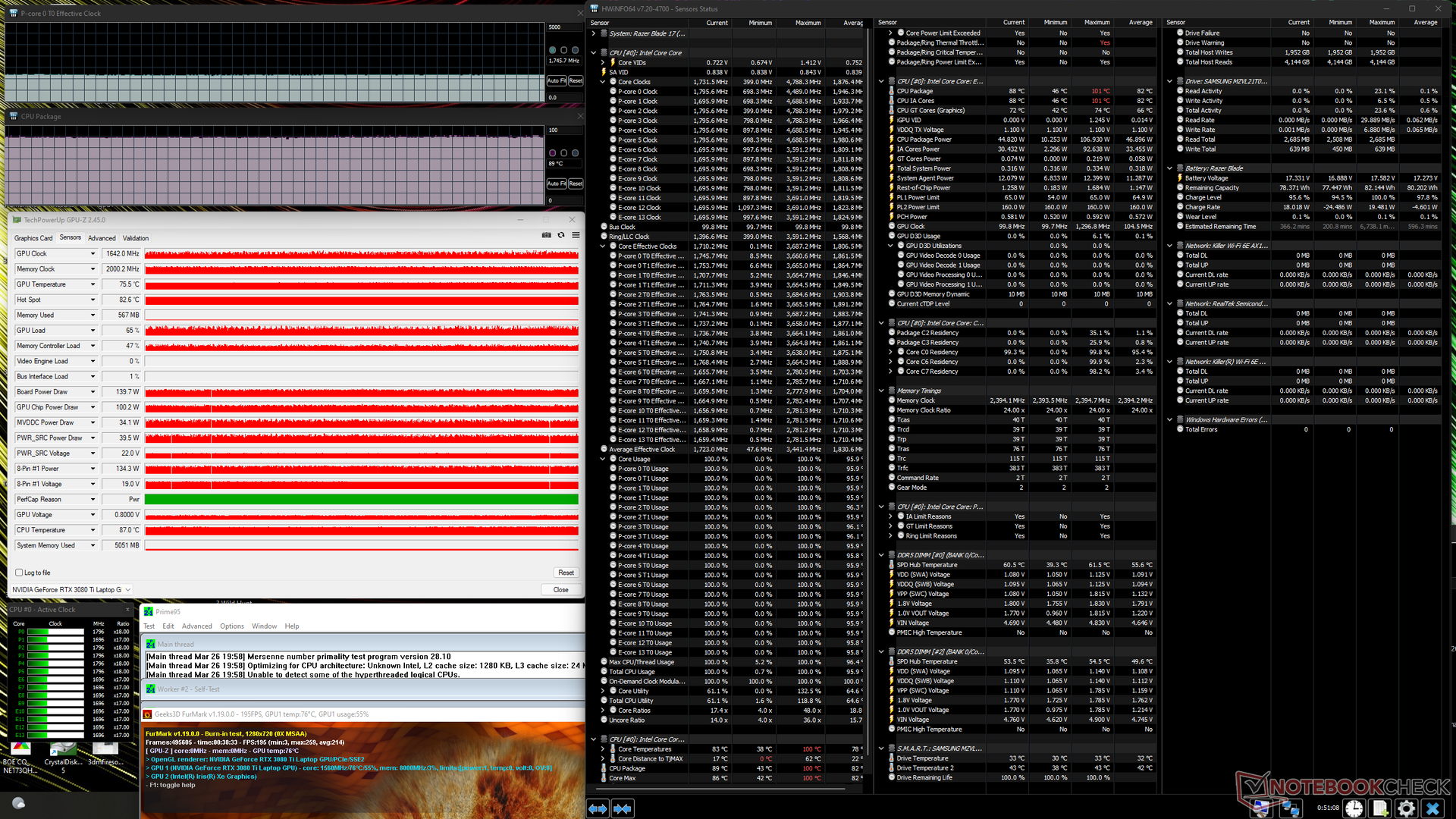Viewport: 1456px width, 819px height.
Task: Click HWiNFO clock reset timer icon
Action: tap(1354, 808)
